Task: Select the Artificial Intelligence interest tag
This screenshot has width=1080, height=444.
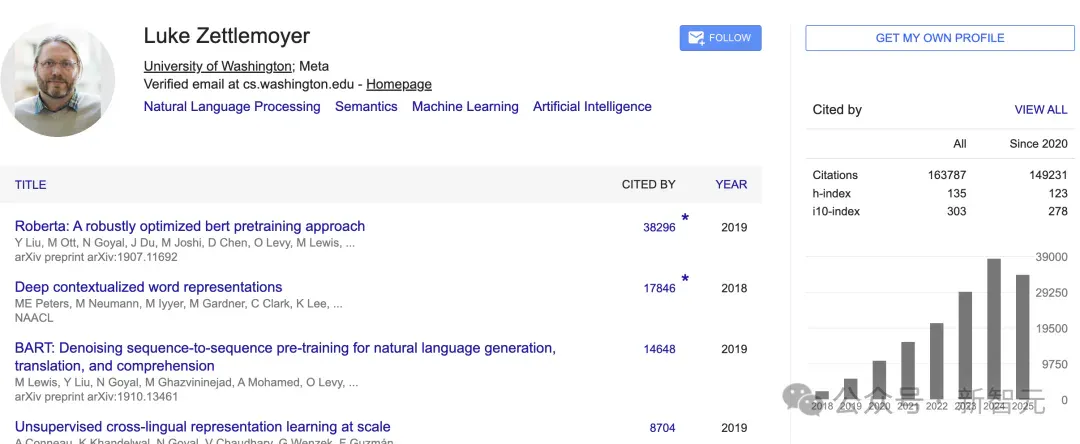Action: click(592, 107)
